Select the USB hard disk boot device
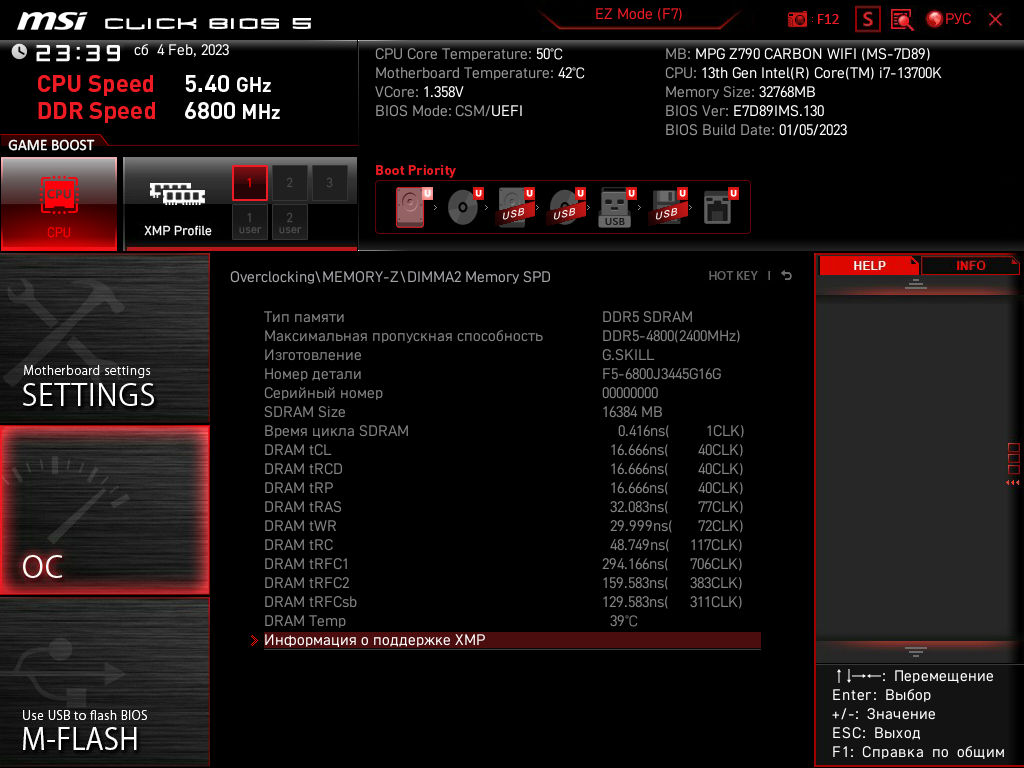This screenshot has height=768, width=1024. pos(515,207)
